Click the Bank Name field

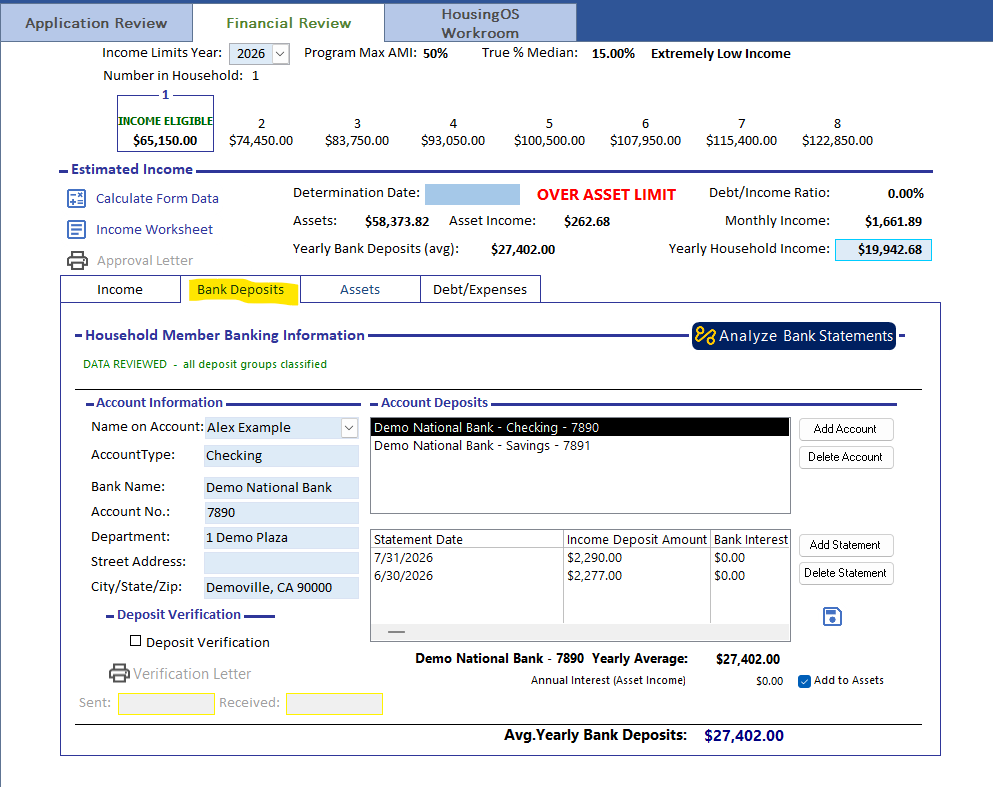click(x=281, y=488)
